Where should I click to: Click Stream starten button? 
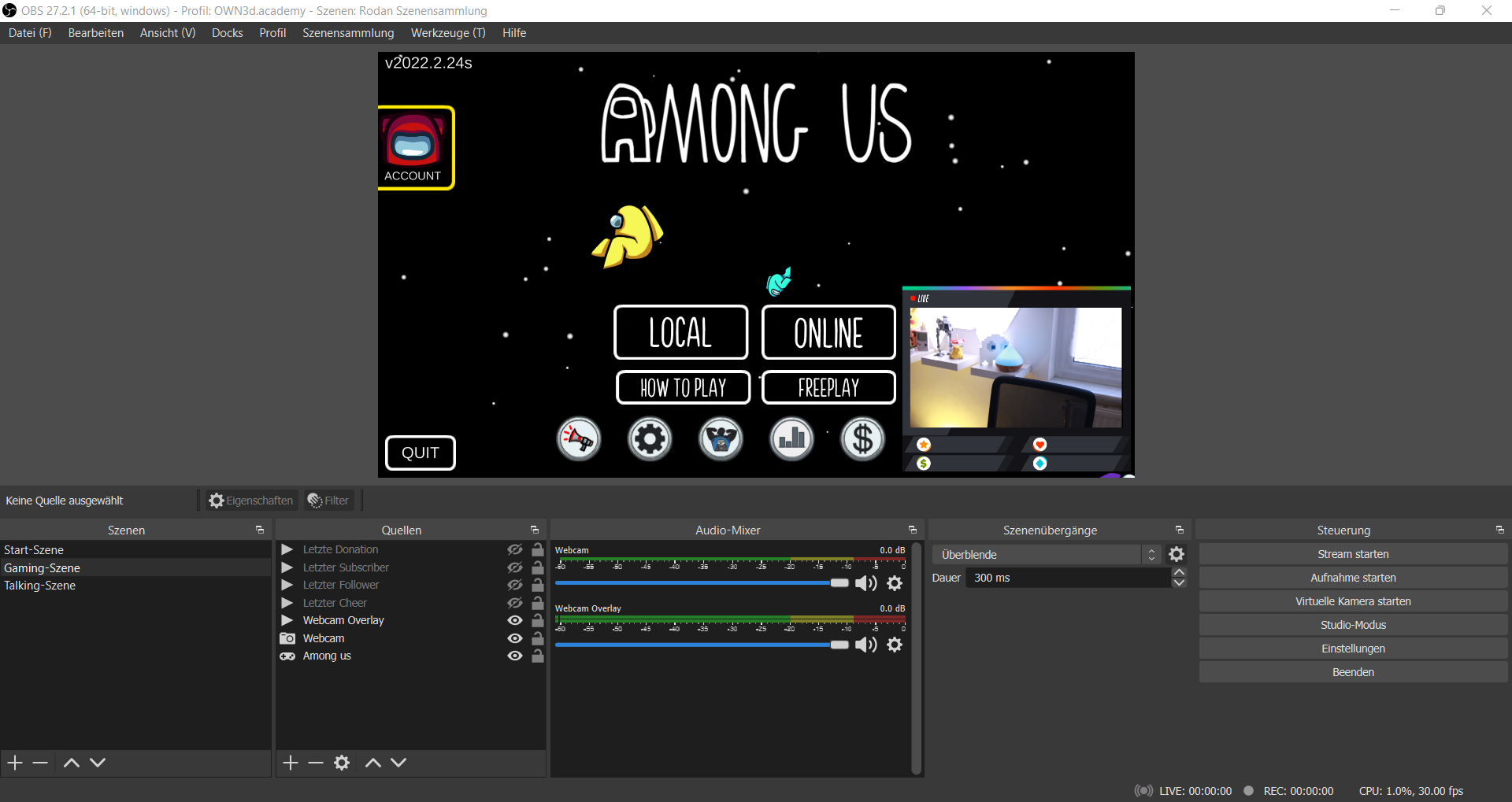tap(1353, 554)
